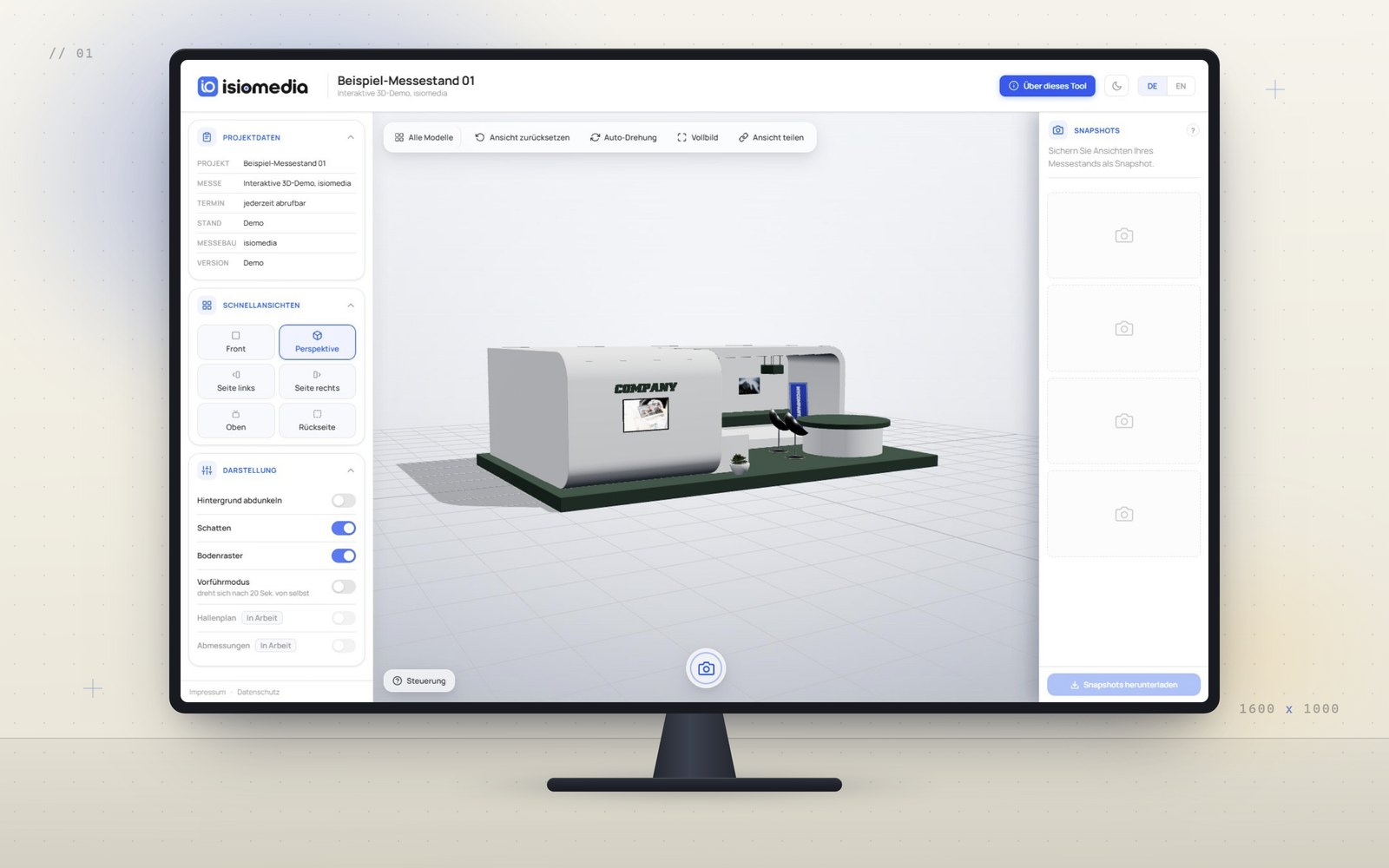This screenshot has width=1389, height=868.
Task: Select the Oben top view
Action: click(236, 420)
